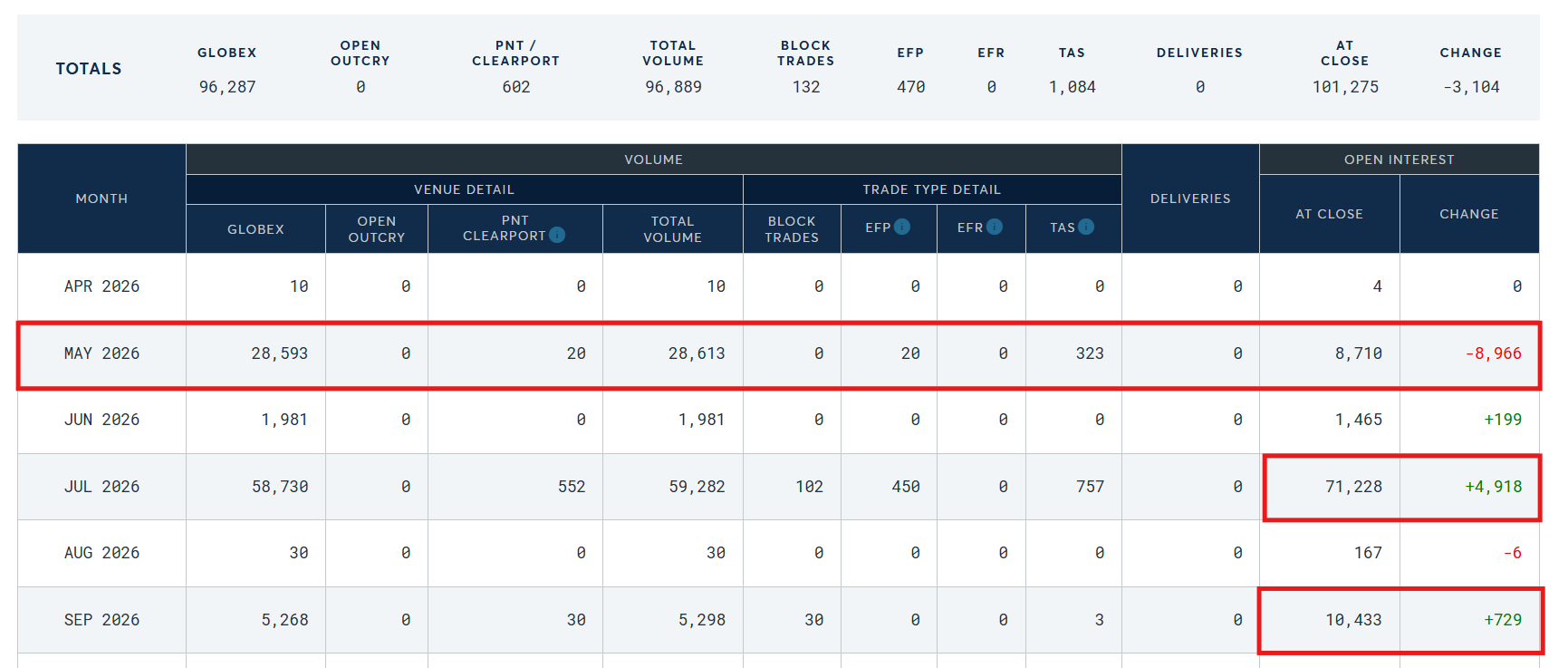Click the APR 2026 row label
This screenshot has width=1568, height=668.
(x=101, y=286)
